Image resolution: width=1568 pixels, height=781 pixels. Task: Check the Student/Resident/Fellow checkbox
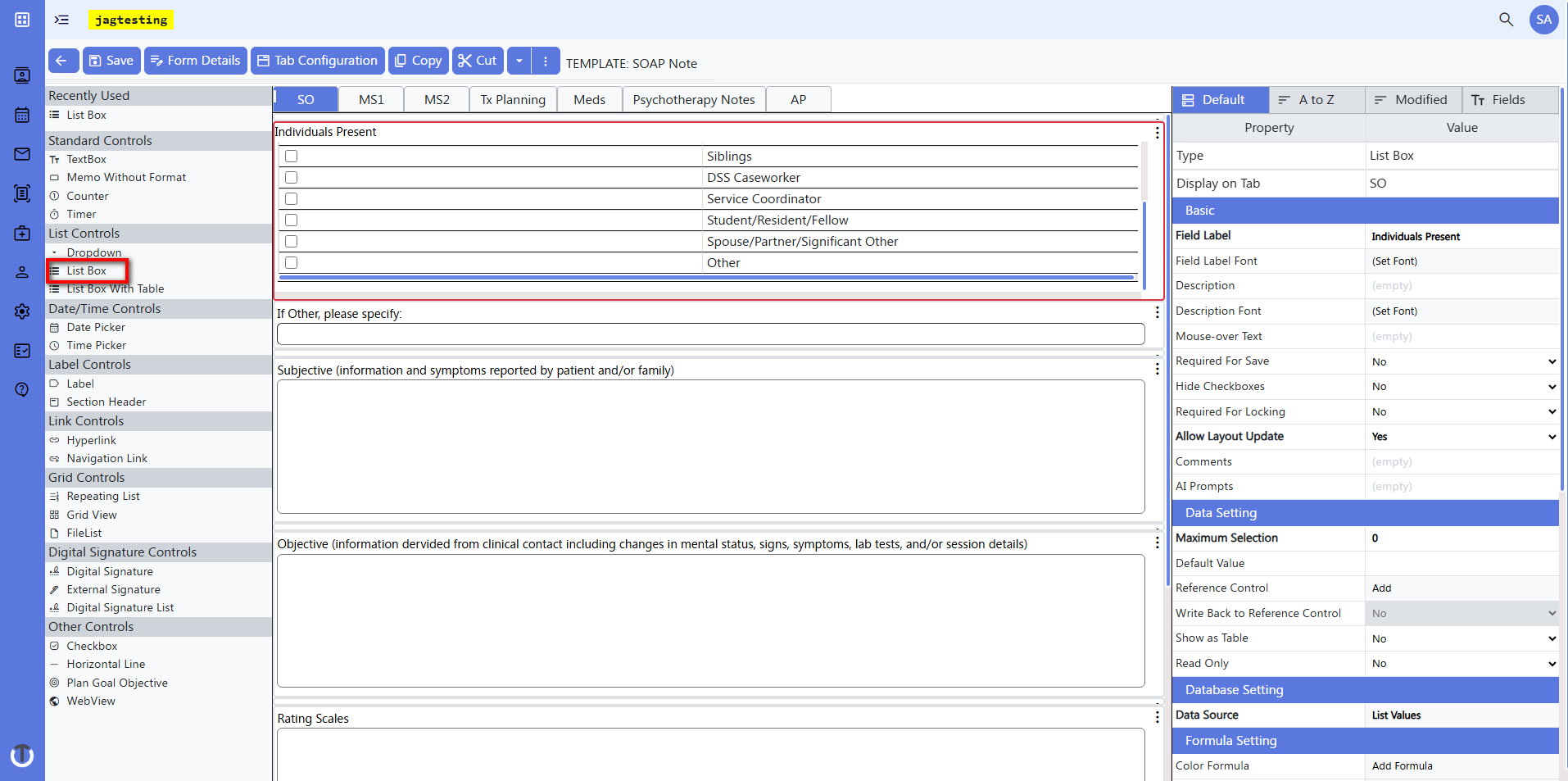(291, 220)
